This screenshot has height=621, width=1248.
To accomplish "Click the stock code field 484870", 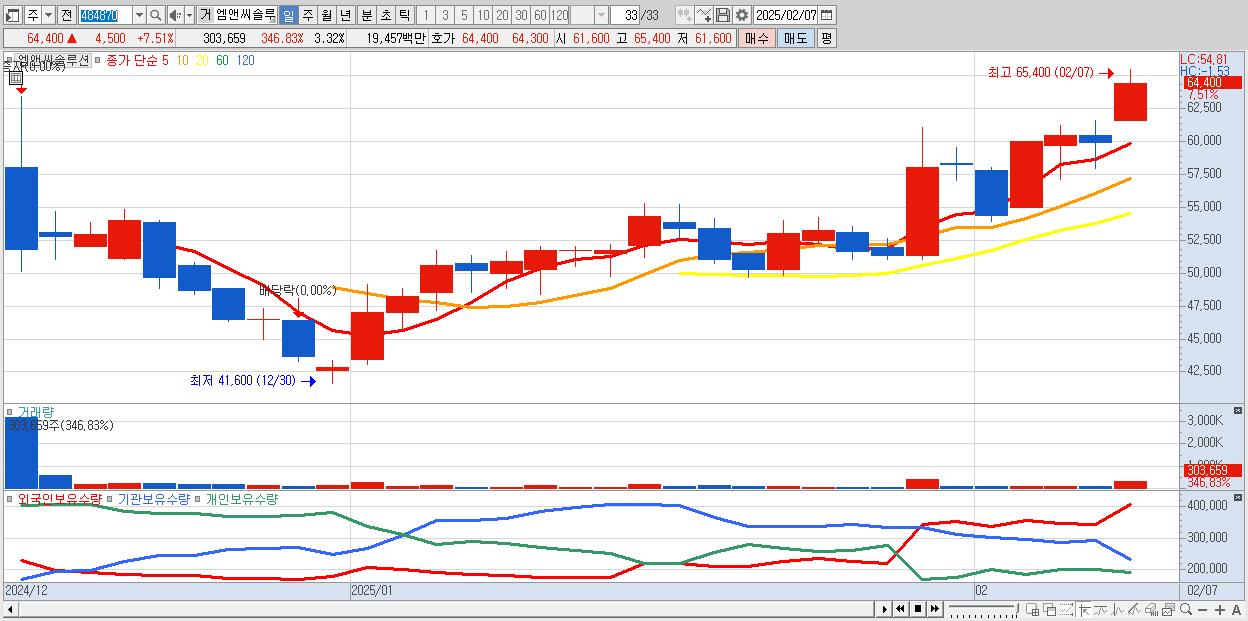I will 105,15.
